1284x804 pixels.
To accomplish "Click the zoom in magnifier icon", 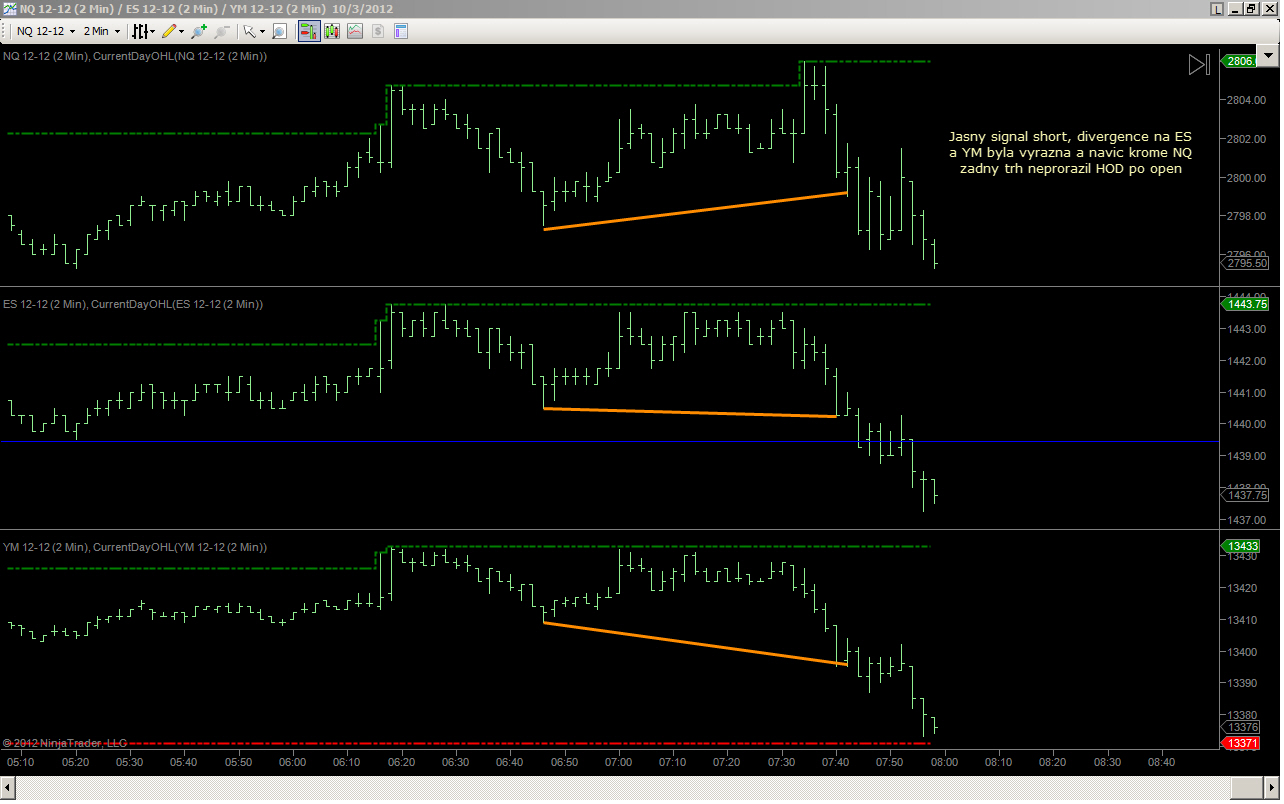I will [x=199, y=31].
